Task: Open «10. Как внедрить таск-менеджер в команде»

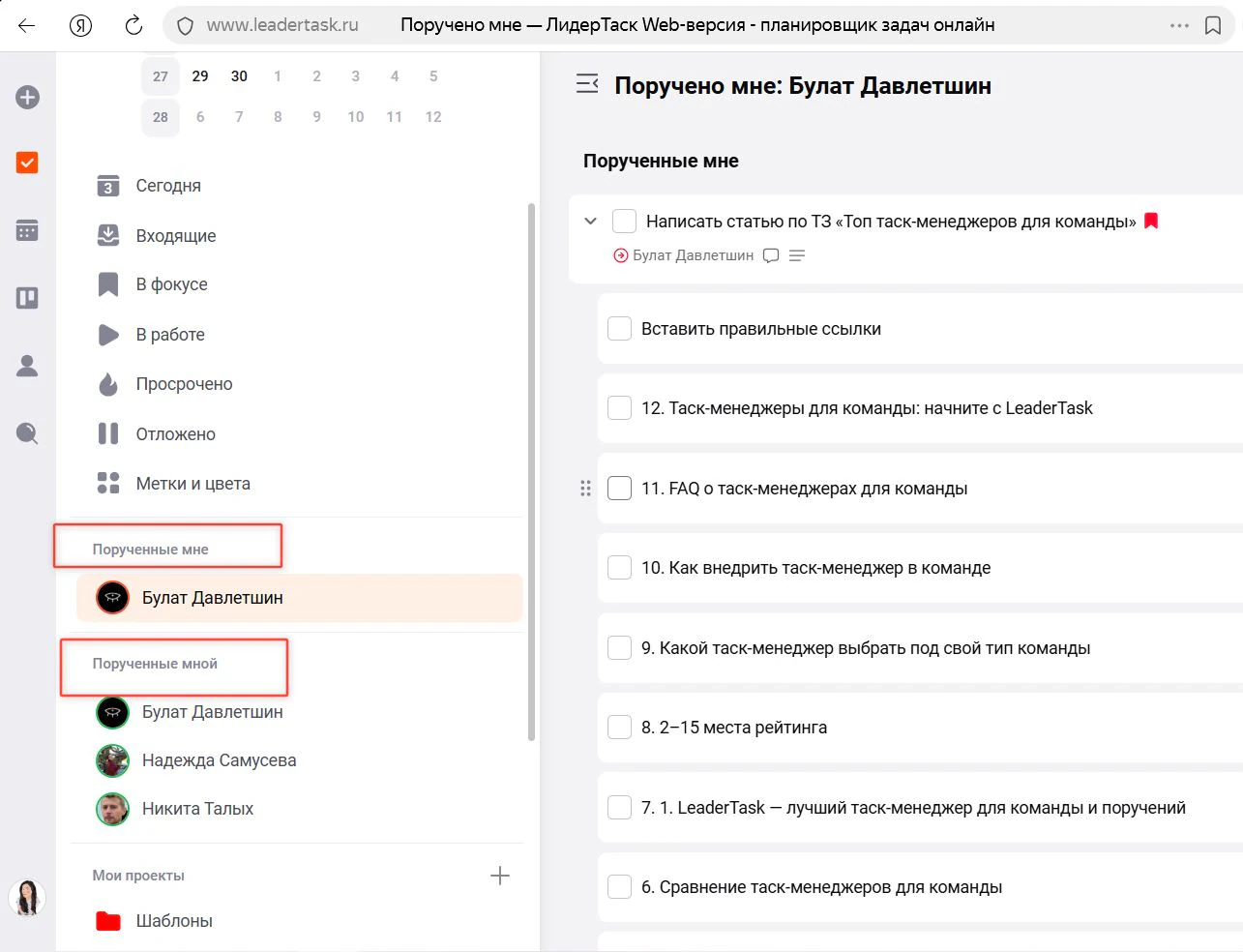Action: (x=816, y=568)
